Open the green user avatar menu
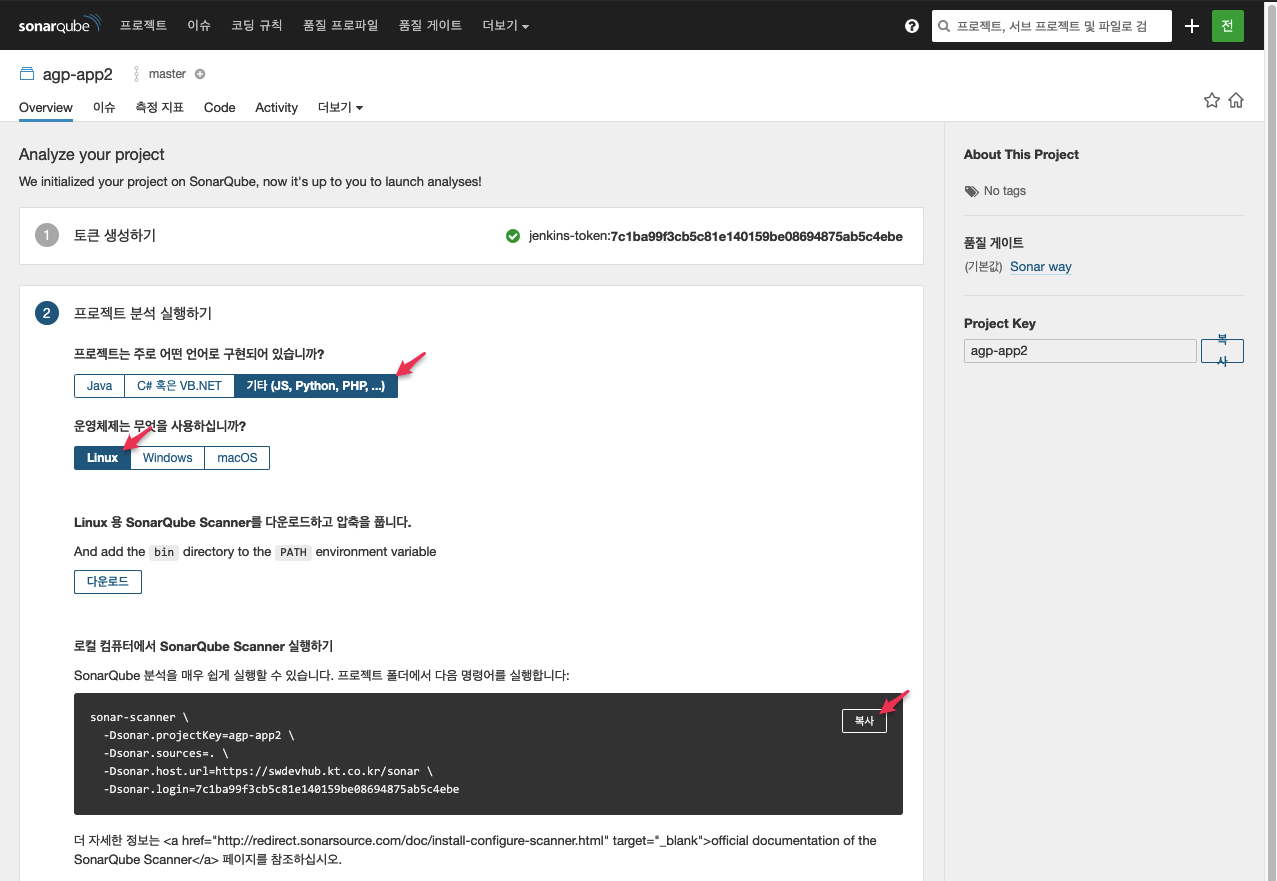 click(1227, 26)
